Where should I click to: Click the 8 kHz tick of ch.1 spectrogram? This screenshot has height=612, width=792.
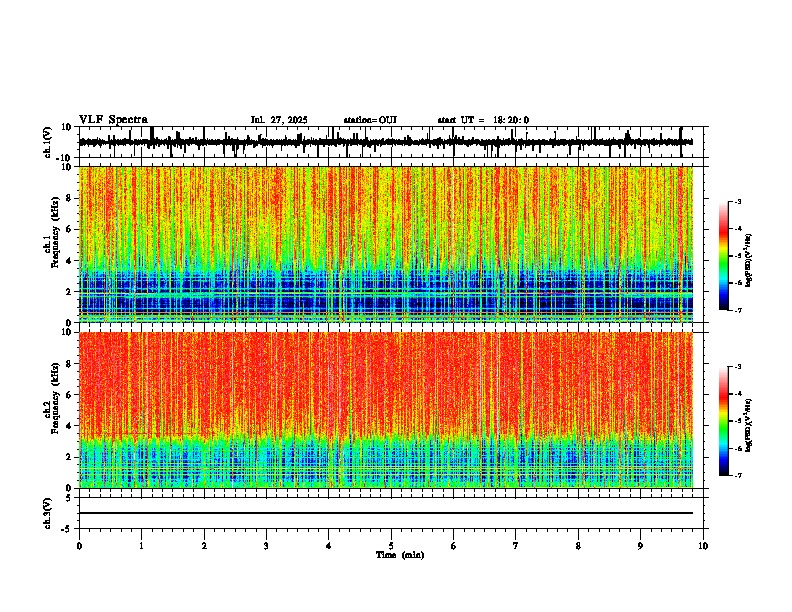pos(71,198)
